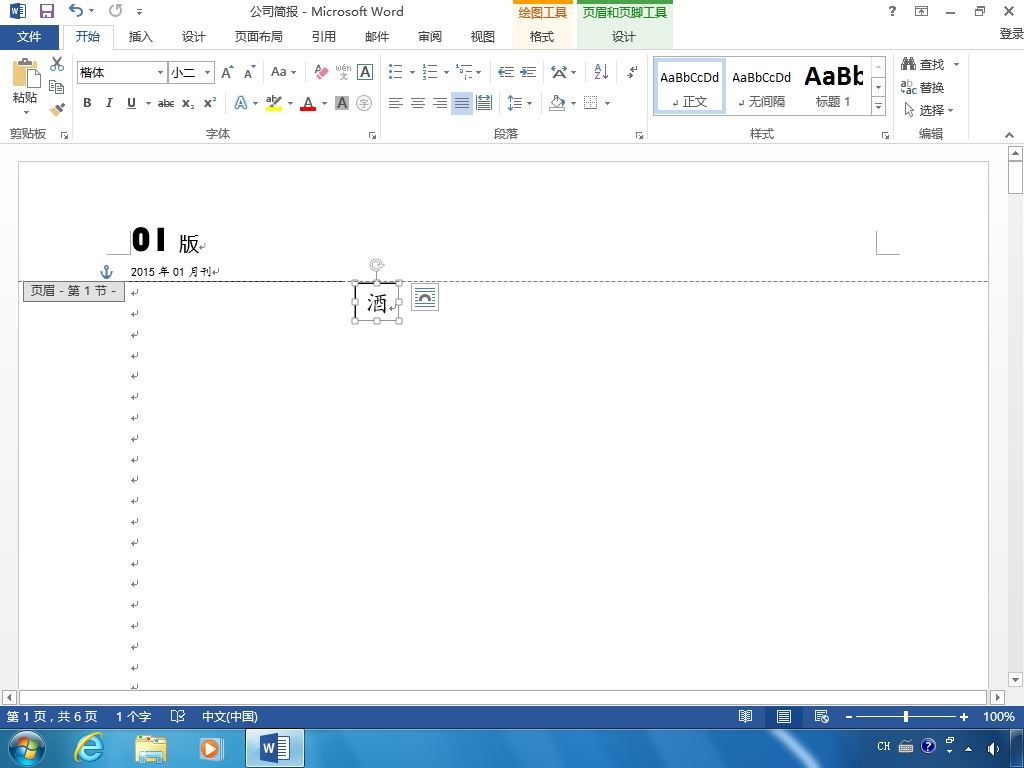This screenshot has width=1024, height=768.
Task: Apply distributed alignment
Action: click(484, 103)
